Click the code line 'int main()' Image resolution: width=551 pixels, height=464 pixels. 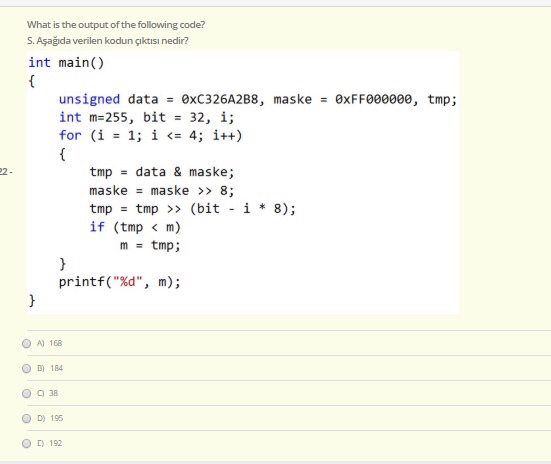tap(66, 63)
